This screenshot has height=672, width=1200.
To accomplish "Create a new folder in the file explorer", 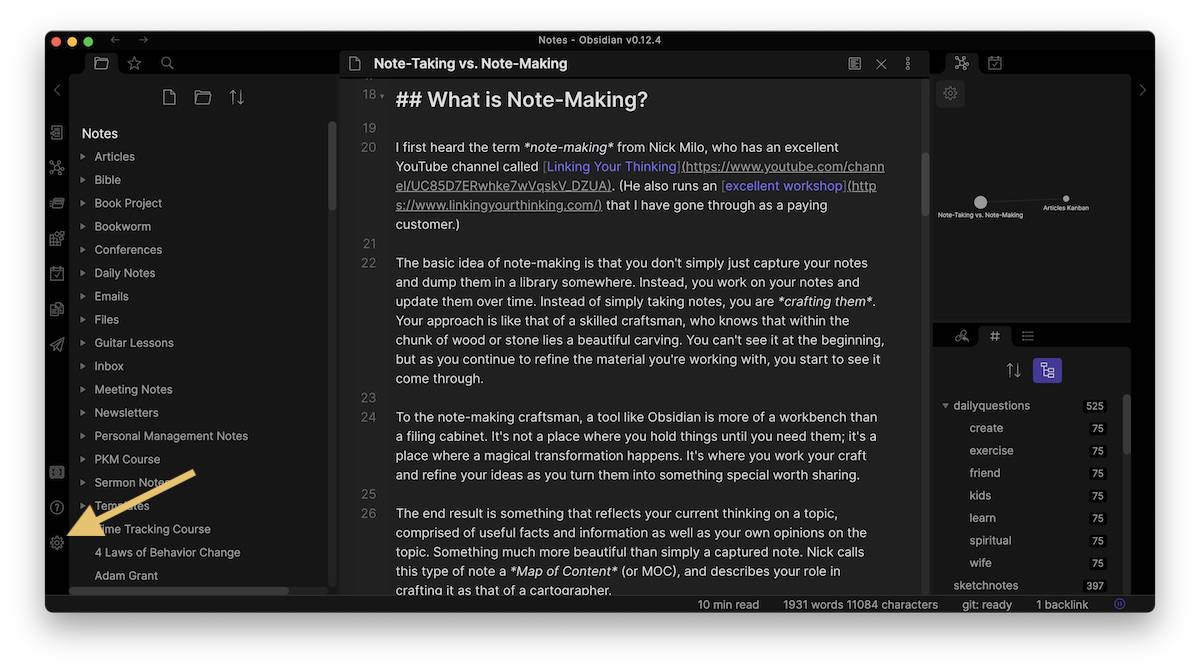I will pos(203,97).
